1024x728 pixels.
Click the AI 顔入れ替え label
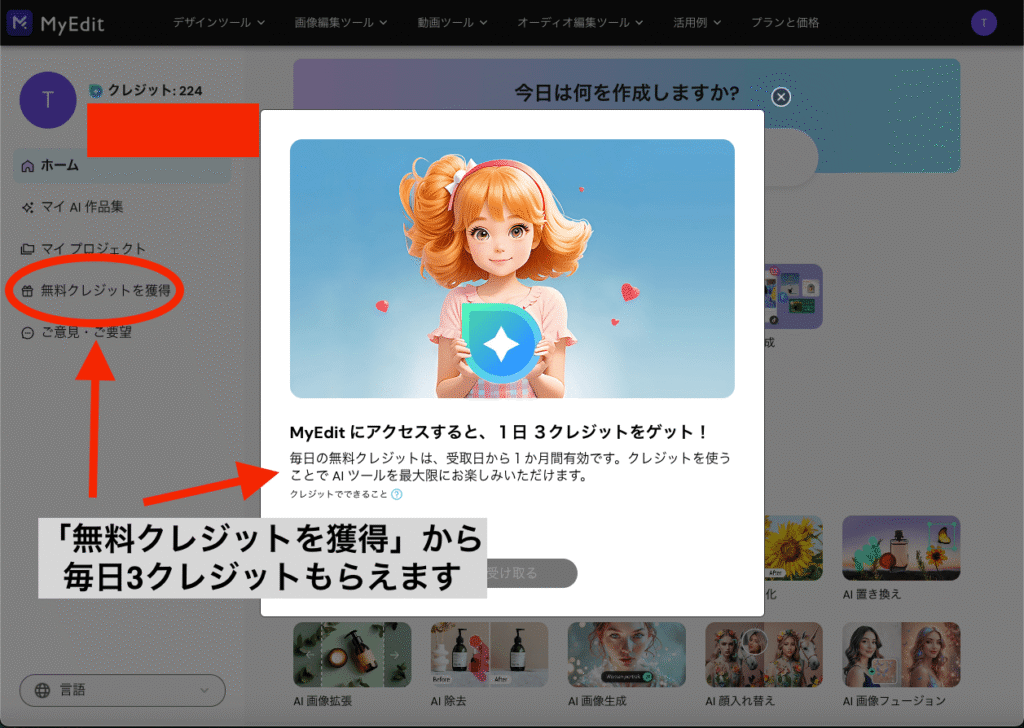point(740,701)
